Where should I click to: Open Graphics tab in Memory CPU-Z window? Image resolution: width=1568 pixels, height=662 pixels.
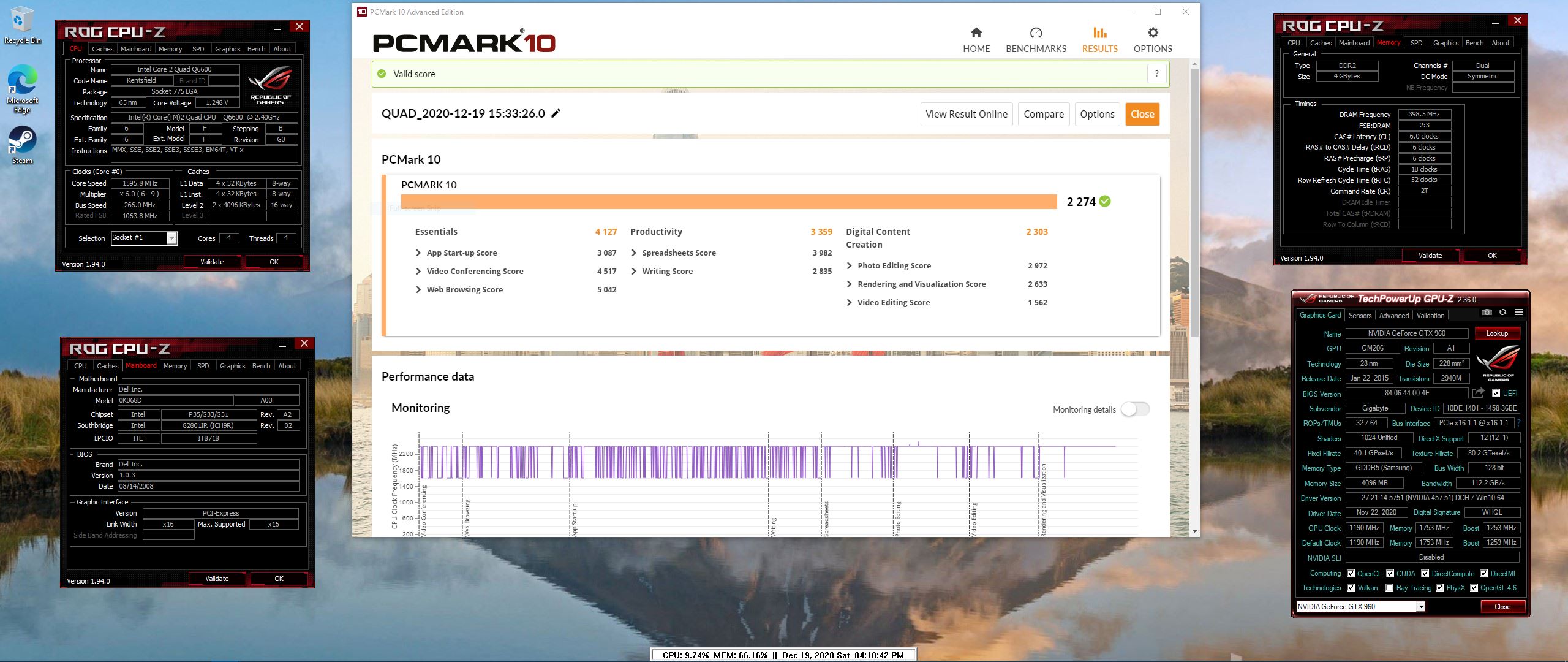click(1445, 43)
